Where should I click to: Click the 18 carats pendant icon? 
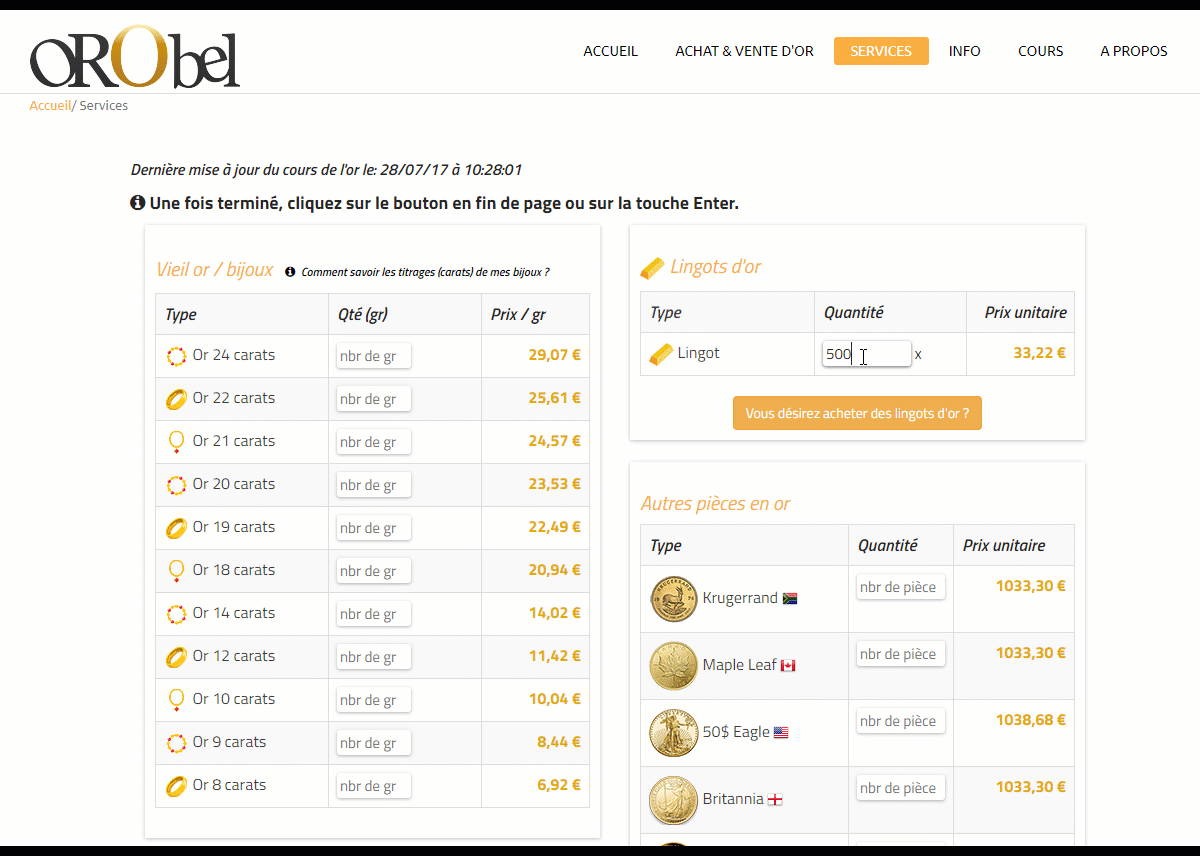(176, 571)
